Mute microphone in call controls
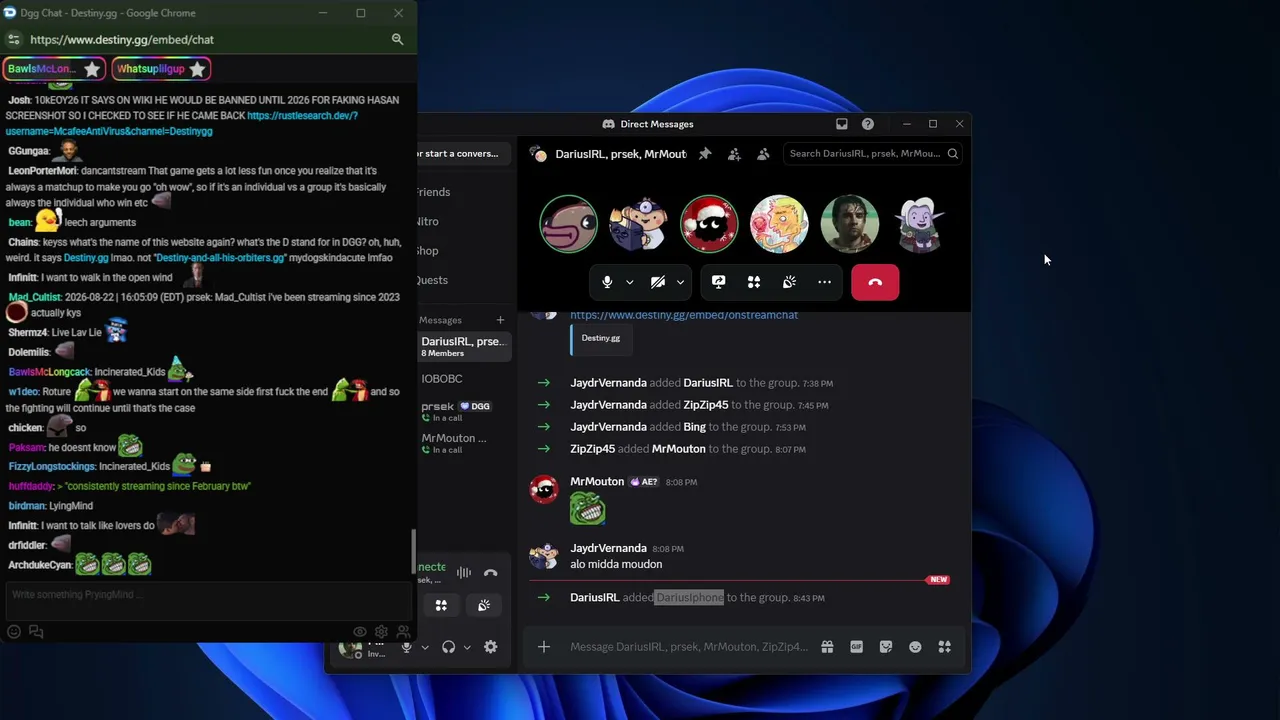Viewport: 1280px width, 720px height. (x=607, y=282)
